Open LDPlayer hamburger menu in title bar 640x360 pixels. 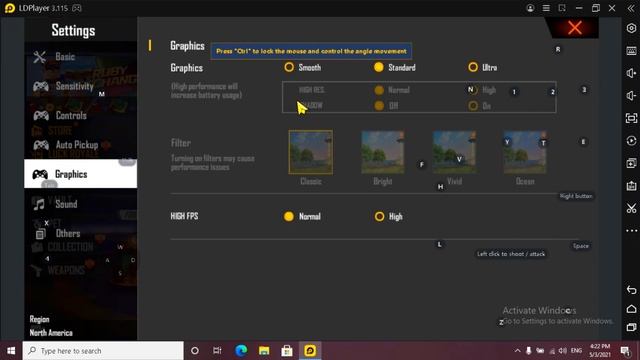546,8
